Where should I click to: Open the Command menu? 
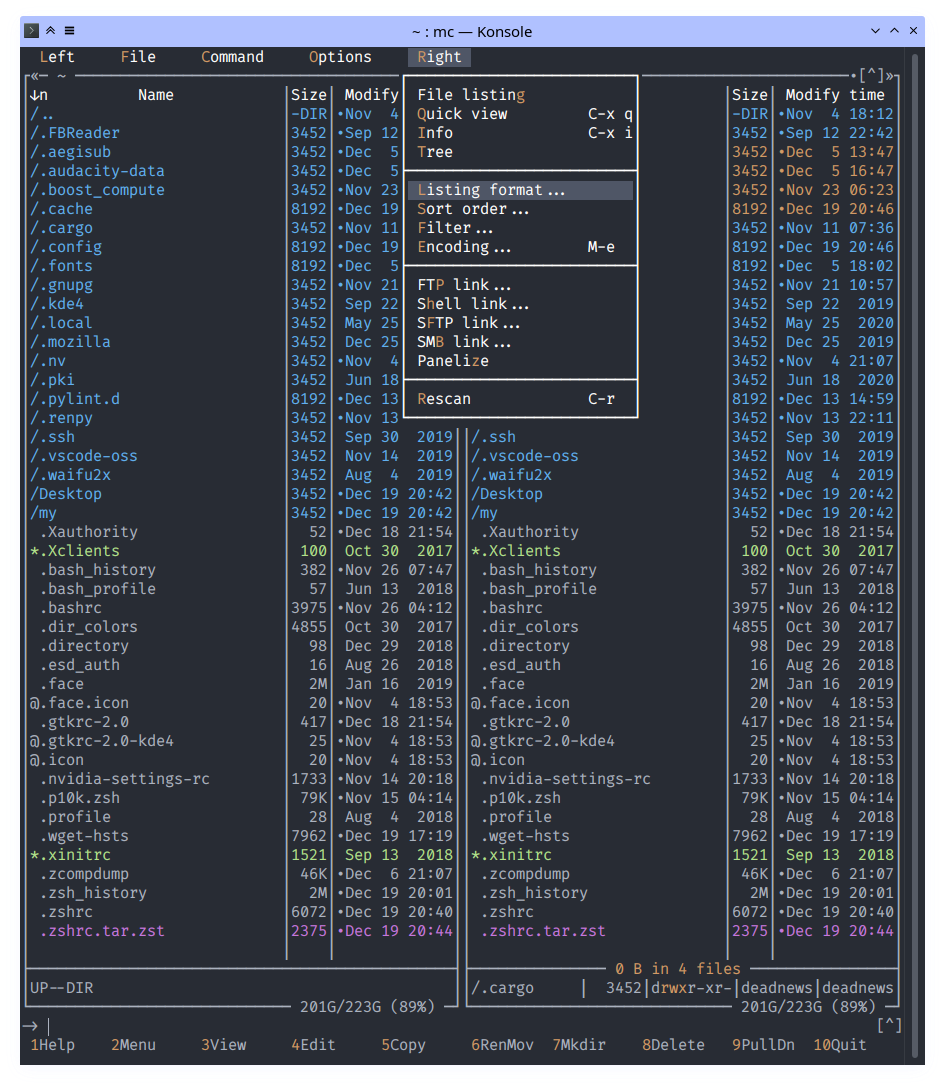(x=232, y=57)
